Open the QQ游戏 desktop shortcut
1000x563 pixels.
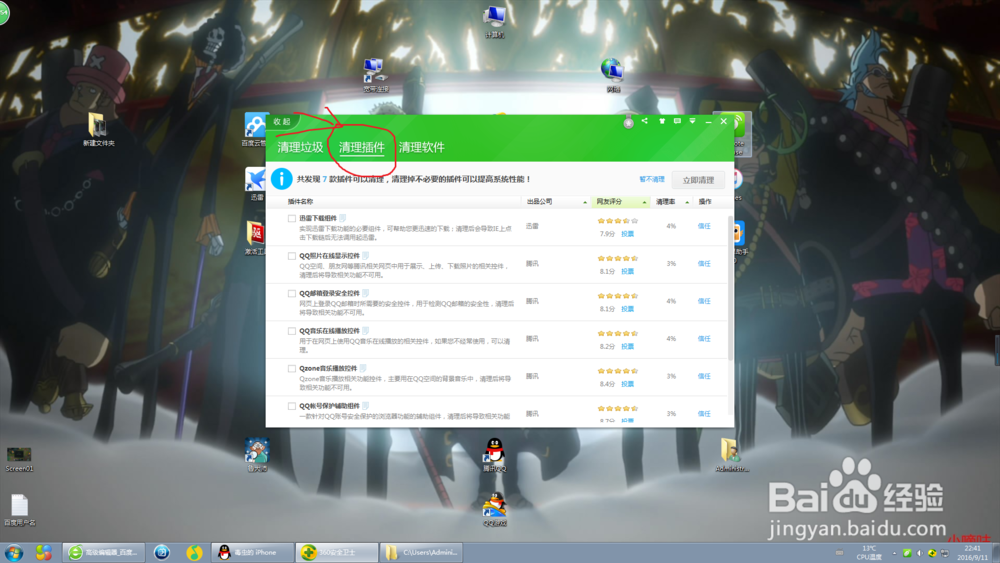click(x=494, y=509)
